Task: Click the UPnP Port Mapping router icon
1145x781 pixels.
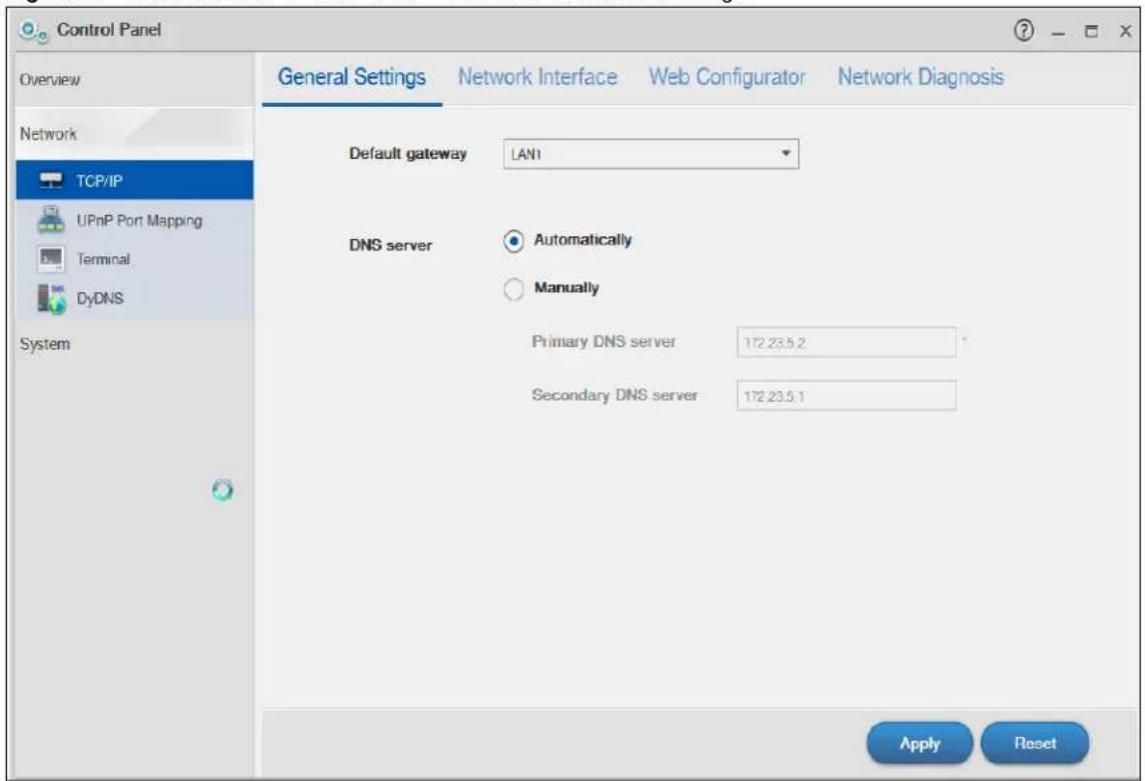Action: click(51, 220)
